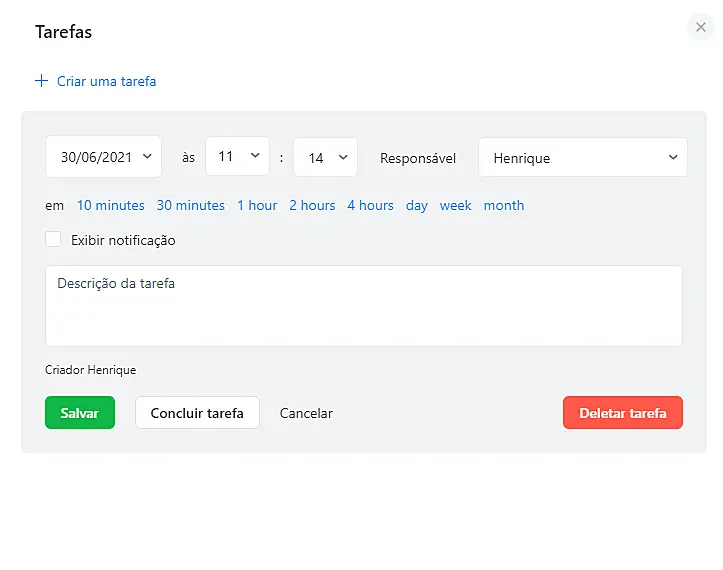Image resolution: width=723 pixels, height=570 pixels.
Task: Click into the Descrição da tarefa field
Action: 363,306
